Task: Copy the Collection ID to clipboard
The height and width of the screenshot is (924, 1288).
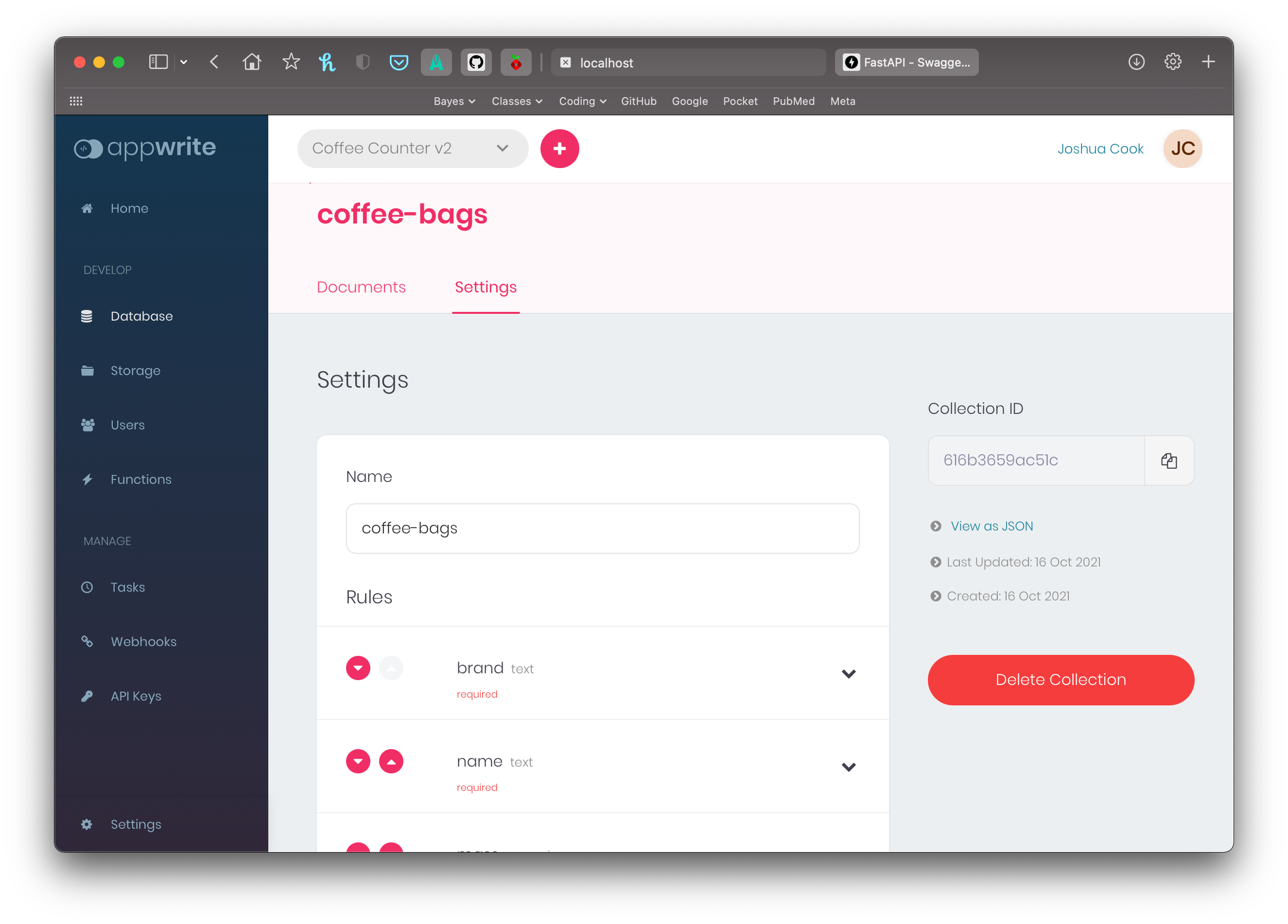Action: 1168,460
